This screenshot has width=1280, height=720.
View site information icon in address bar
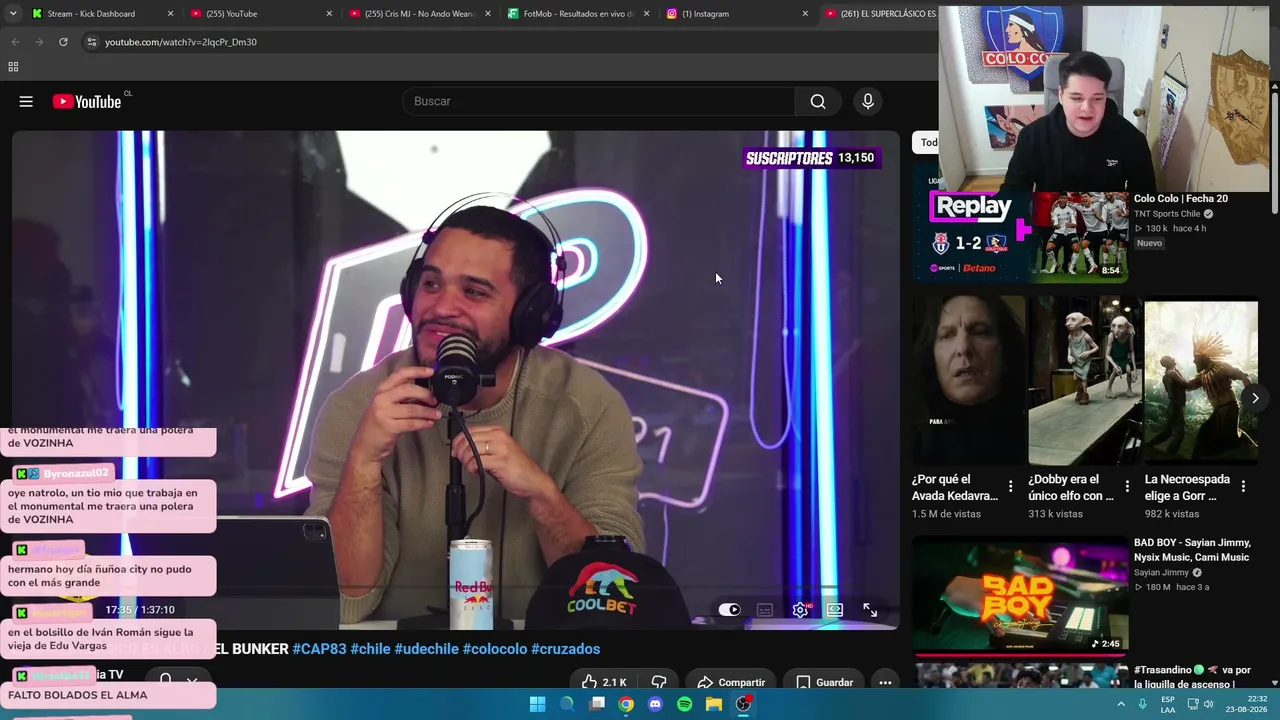(91, 42)
